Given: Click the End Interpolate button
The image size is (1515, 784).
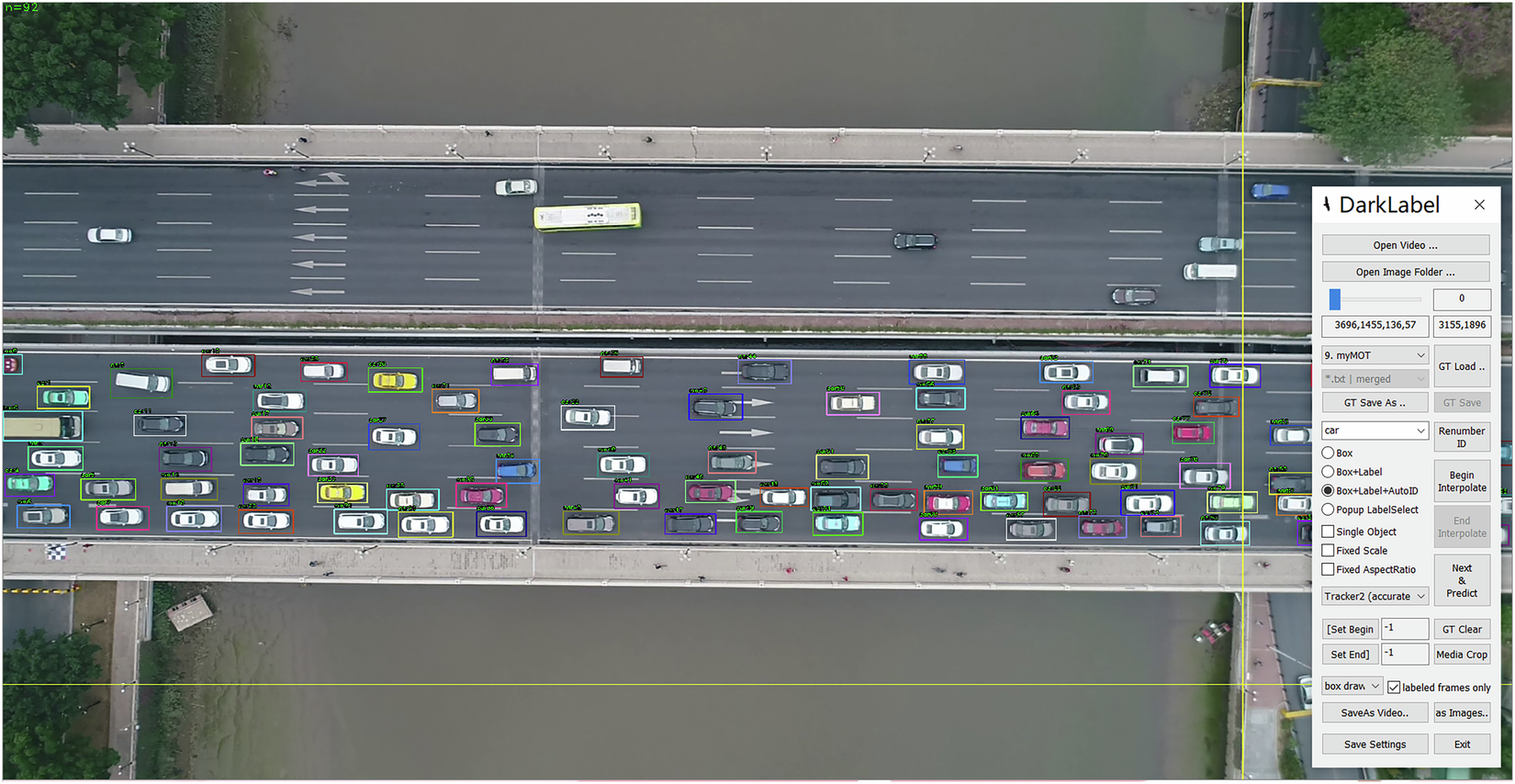Looking at the screenshot, I should tap(1462, 527).
